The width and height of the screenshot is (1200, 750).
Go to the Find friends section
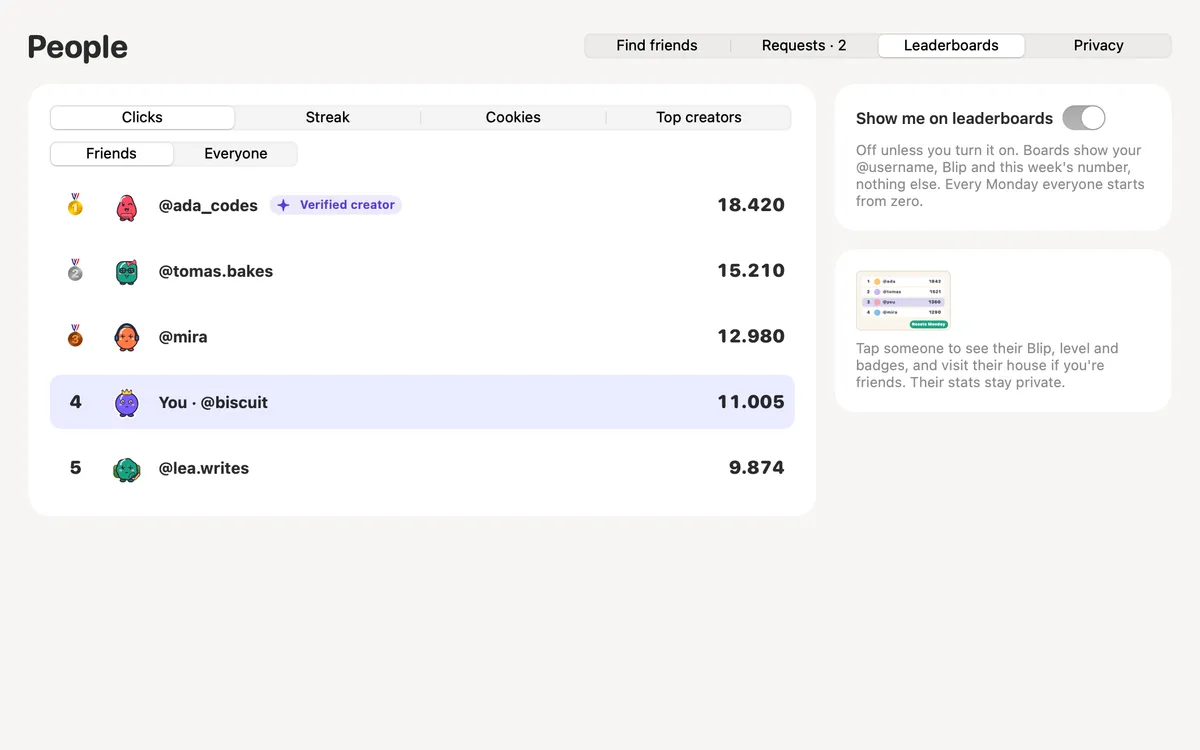(657, 46)
